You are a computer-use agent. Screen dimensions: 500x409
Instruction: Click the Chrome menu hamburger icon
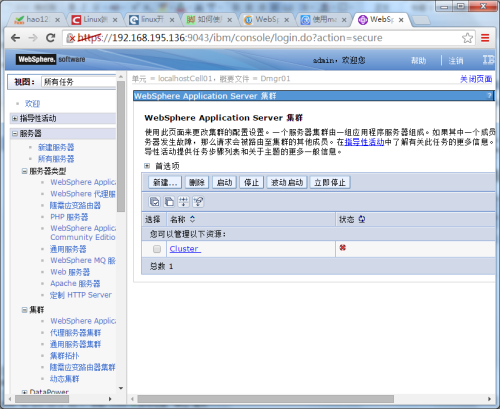(485, 38)
